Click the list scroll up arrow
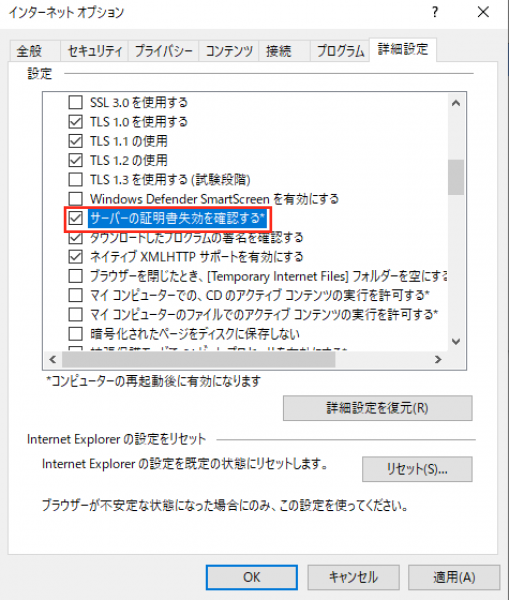 [456, 103]
